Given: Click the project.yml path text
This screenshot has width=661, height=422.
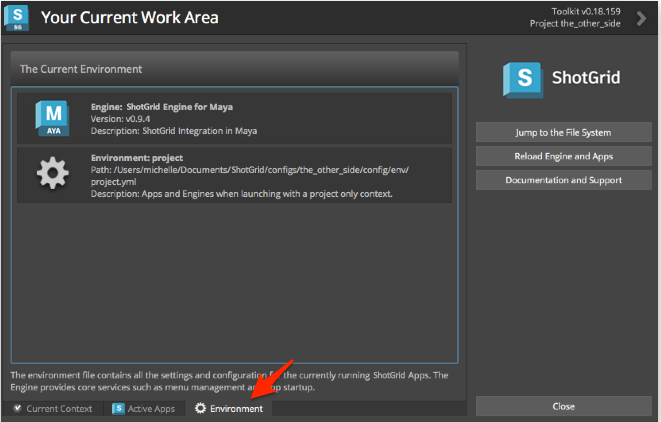Looking at the screenshot, I should point(250,175).
